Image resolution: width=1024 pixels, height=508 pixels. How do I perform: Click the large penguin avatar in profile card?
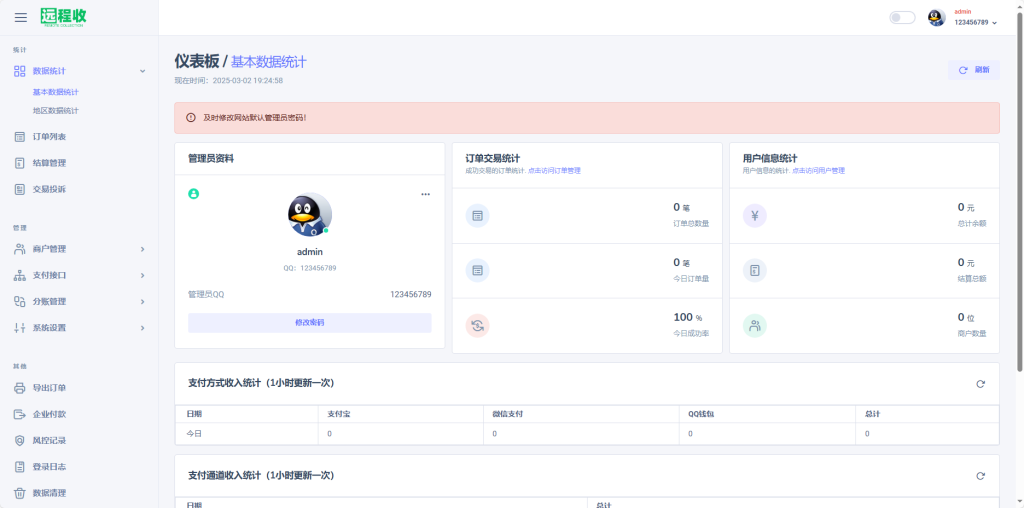310,214
